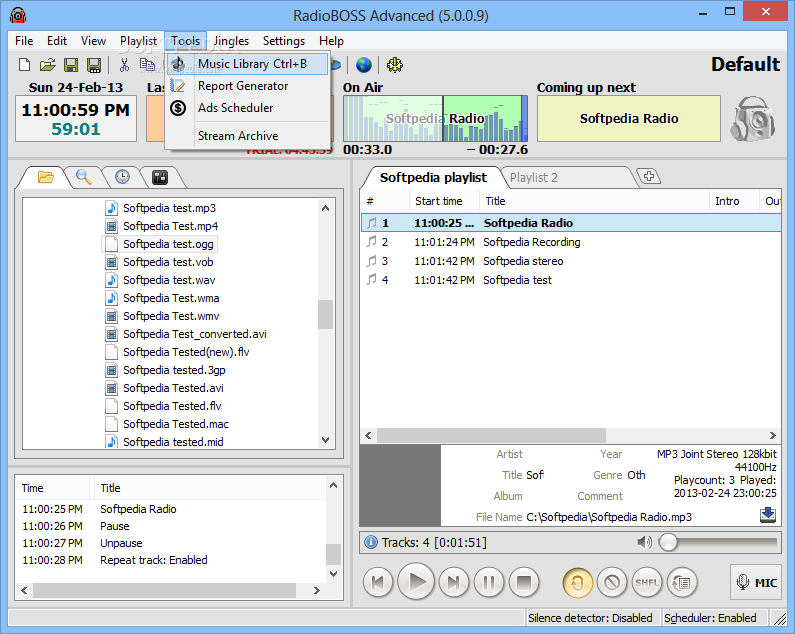Select track 3 Softpedia stereo

[x=570, y=261]
